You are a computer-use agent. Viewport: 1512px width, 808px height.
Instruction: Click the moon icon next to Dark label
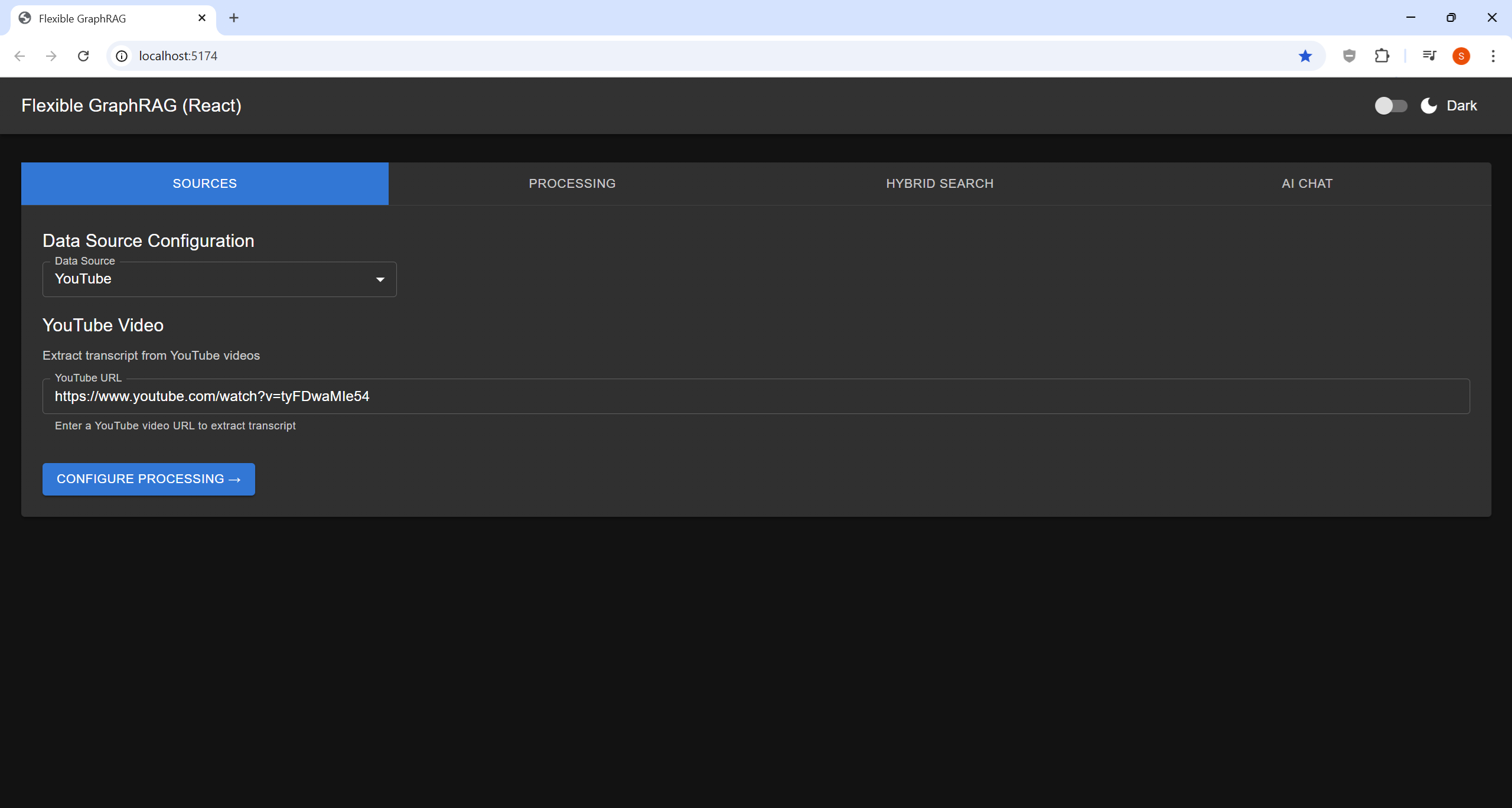click(x=1428, y=106)
